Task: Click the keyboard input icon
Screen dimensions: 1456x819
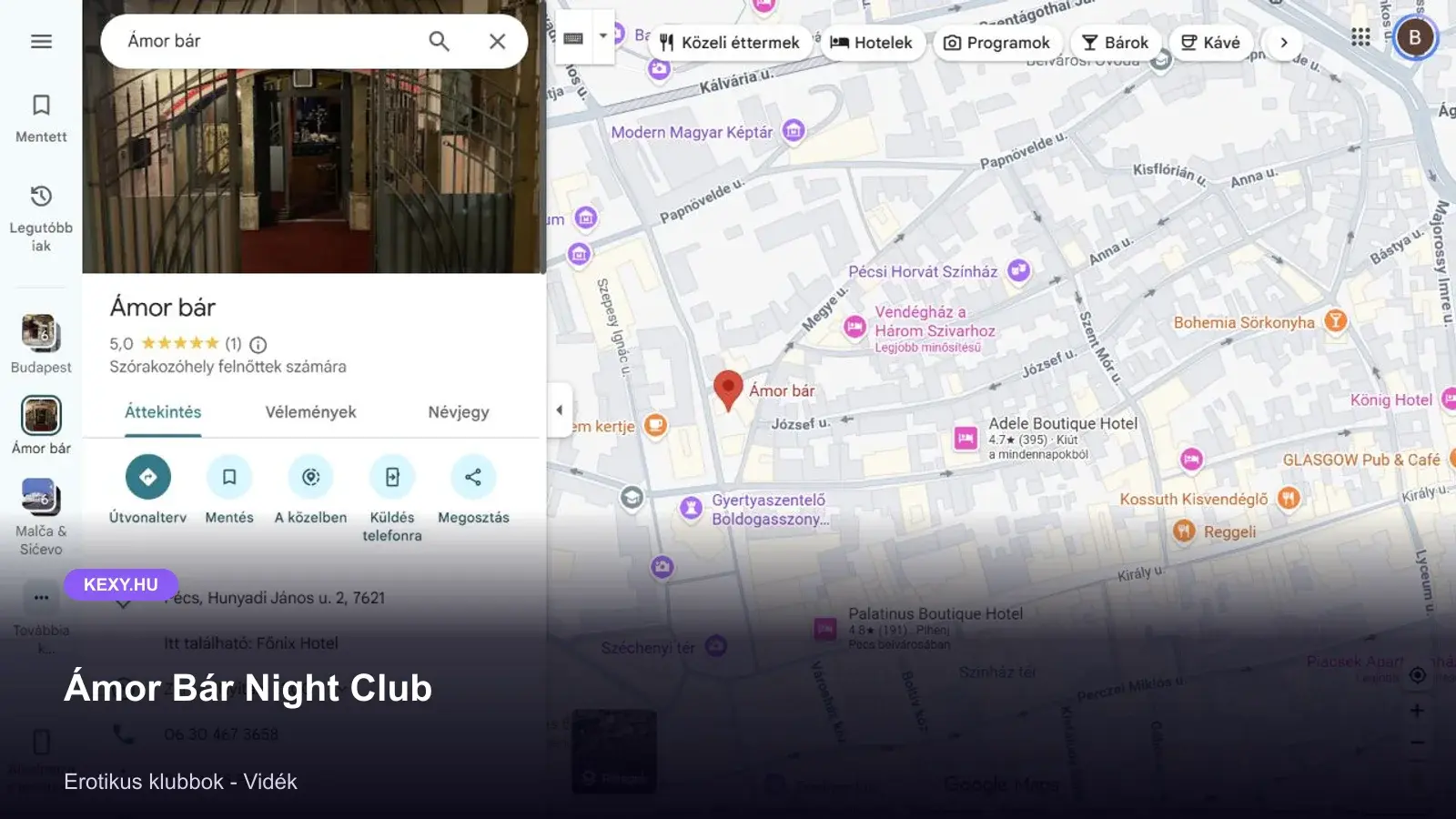Action: coord(573,37)
